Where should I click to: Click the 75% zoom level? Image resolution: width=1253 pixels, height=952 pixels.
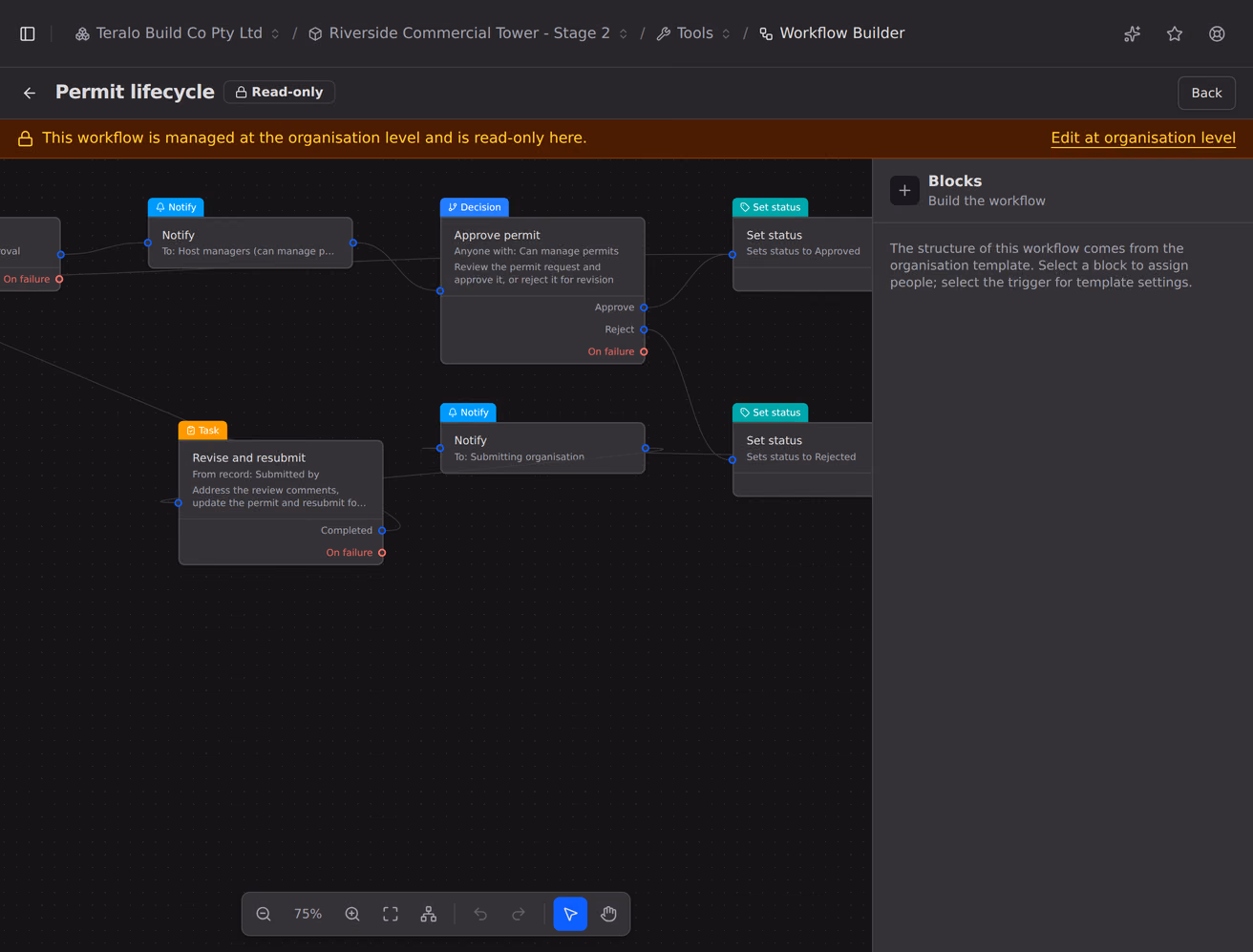pyautogui.click(x=308, y=914)
